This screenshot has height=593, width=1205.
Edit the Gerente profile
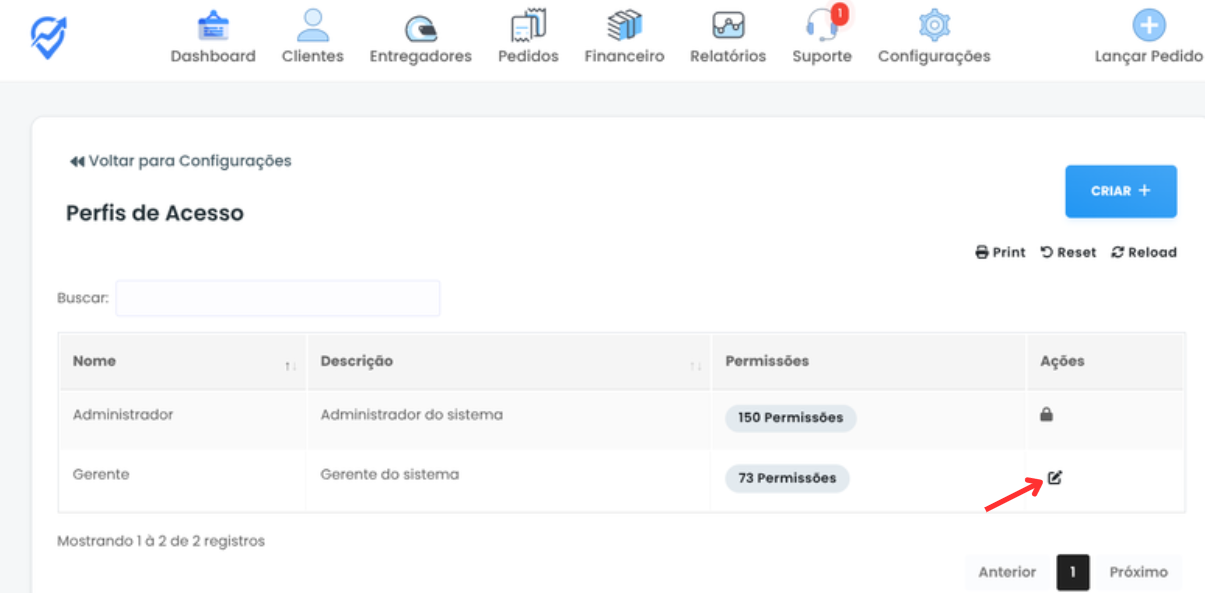pyautogui.click(x=1055, y=477)
